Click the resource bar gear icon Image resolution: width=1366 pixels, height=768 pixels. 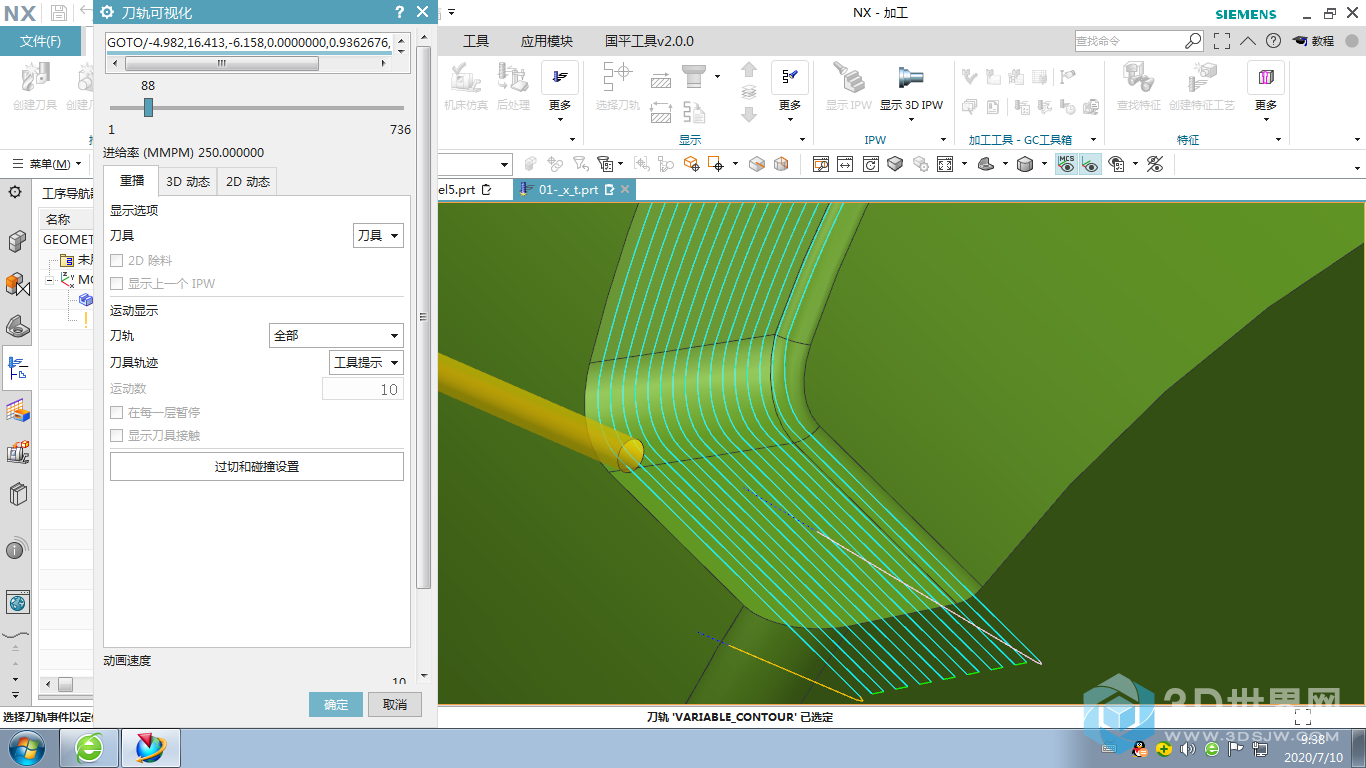click(x=15, y=191)
